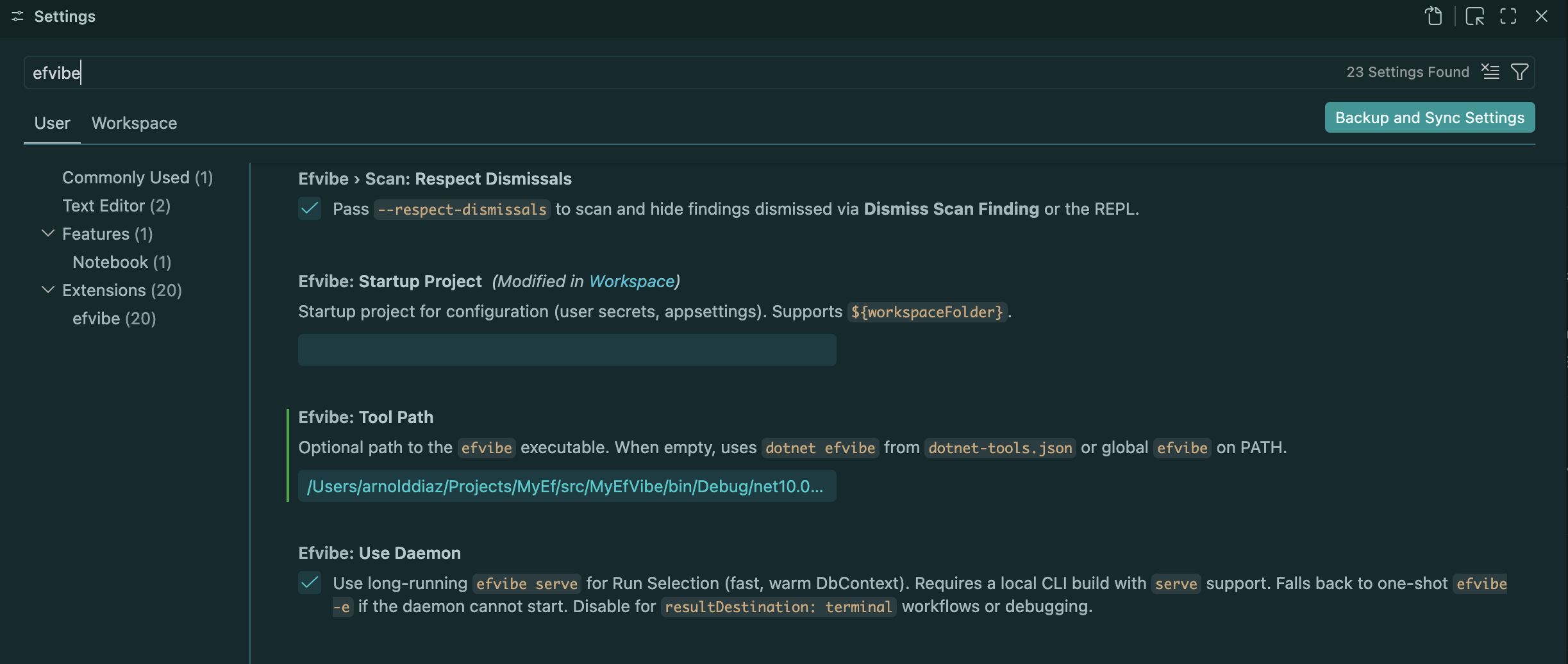Click the dotnet efvibe code text

821,448
